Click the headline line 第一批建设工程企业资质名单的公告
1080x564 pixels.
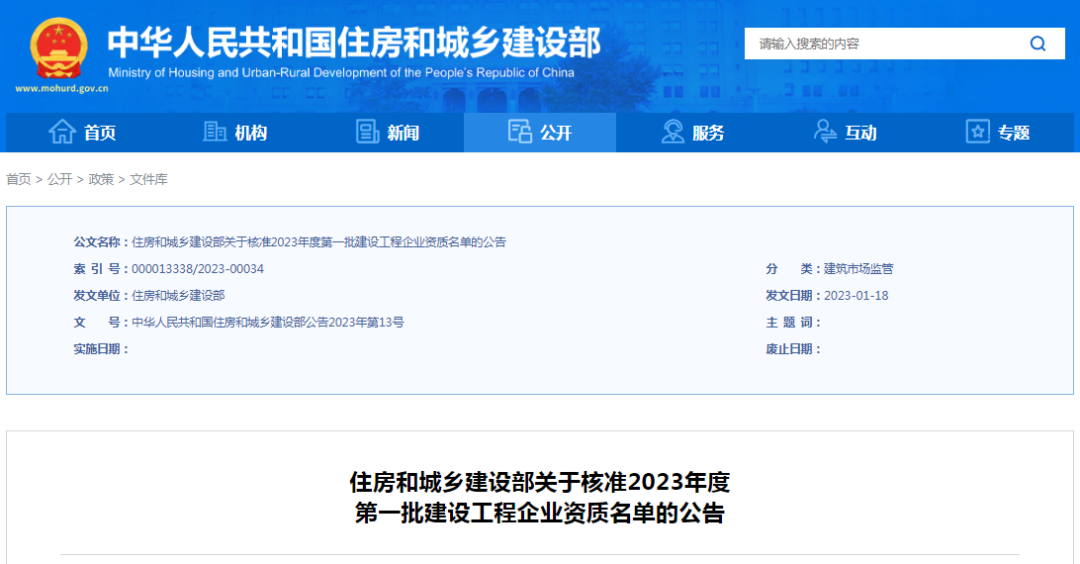540,513
